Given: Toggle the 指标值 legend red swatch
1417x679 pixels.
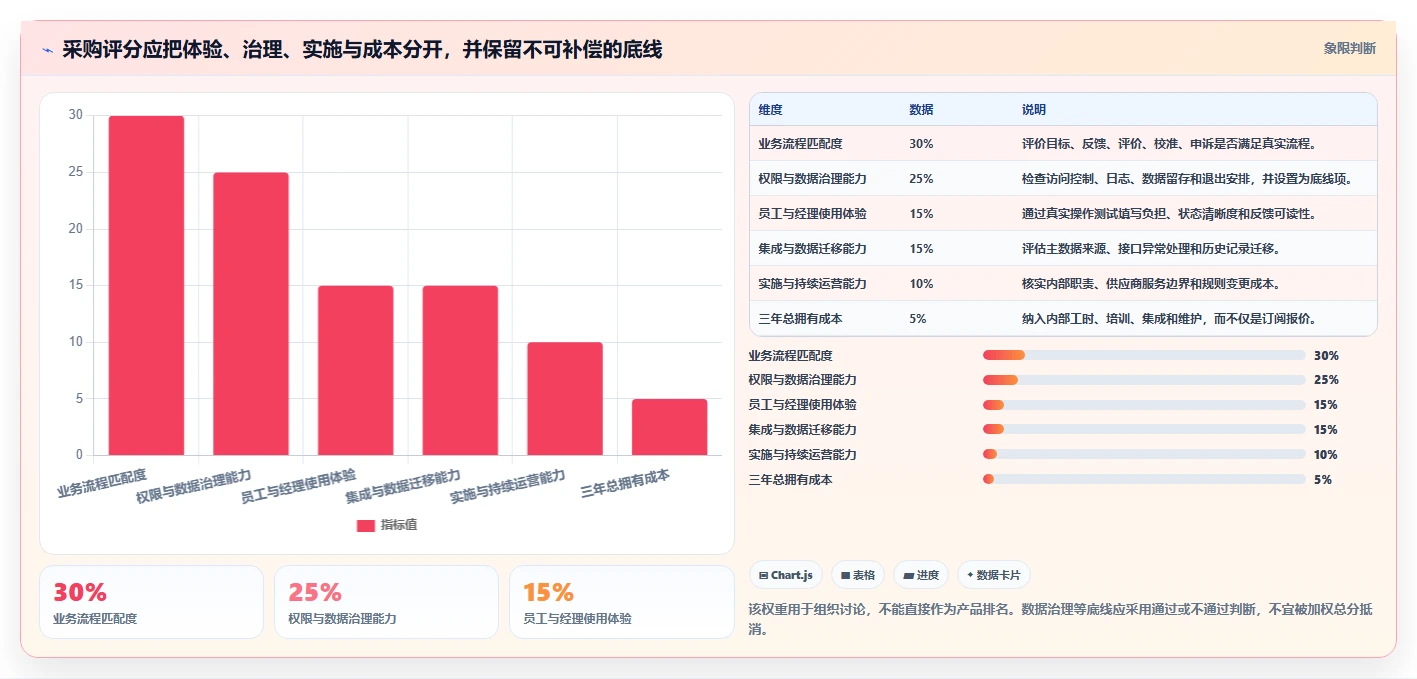Looking at the screenshot, I should coord(365,525).
